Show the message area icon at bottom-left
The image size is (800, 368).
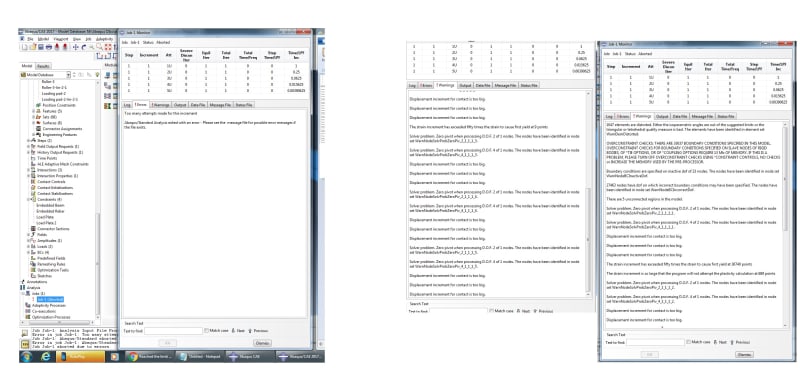24,333
